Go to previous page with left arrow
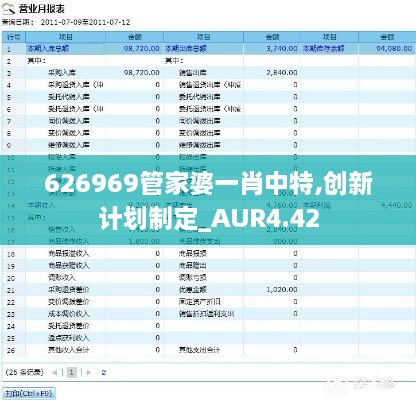The width and height of the screenshot is (416, 400). (55, 372)
